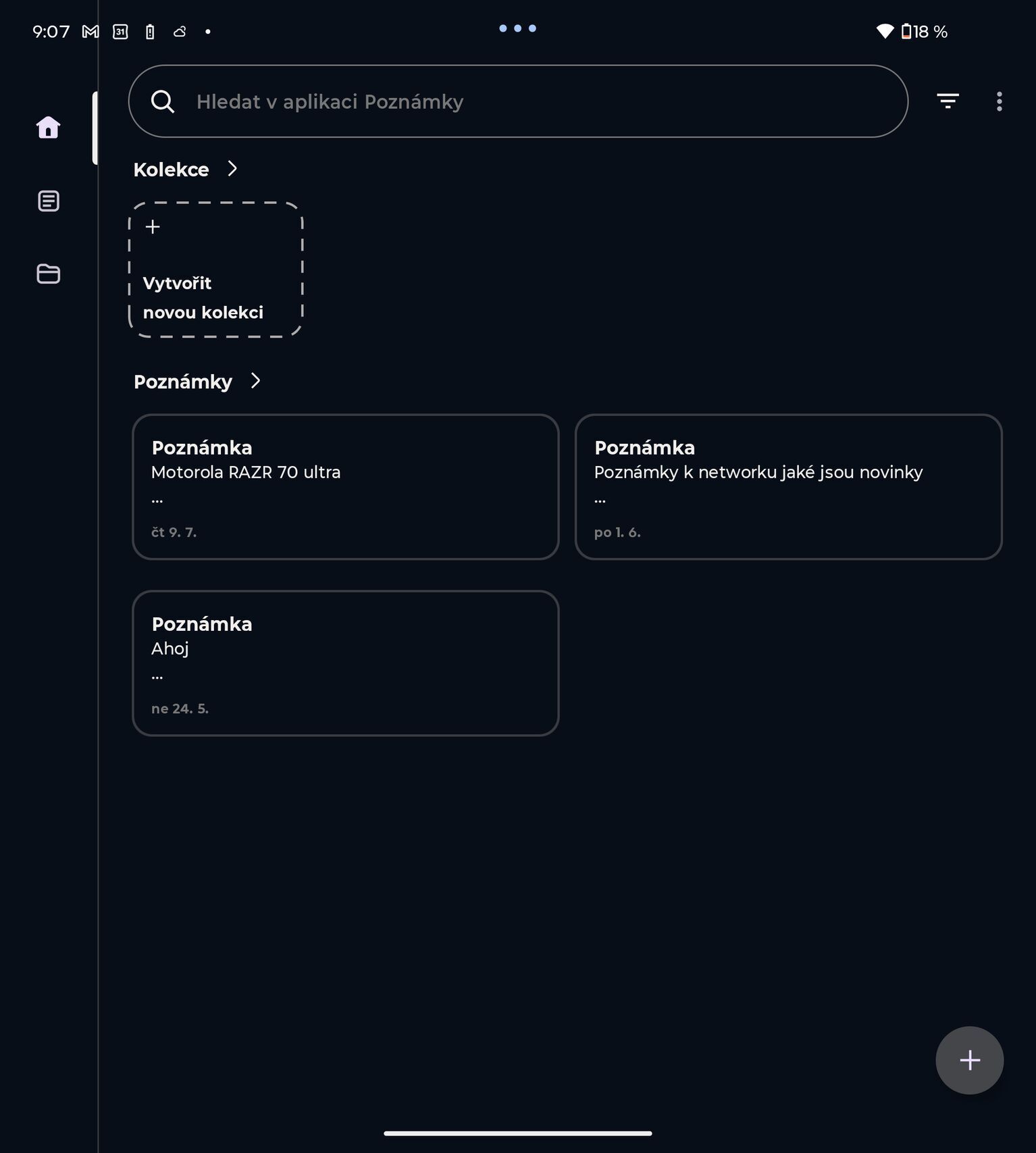Open the Ahoj note card
This screenshot has height=1153, width=1036.
[x=345, y=663]
